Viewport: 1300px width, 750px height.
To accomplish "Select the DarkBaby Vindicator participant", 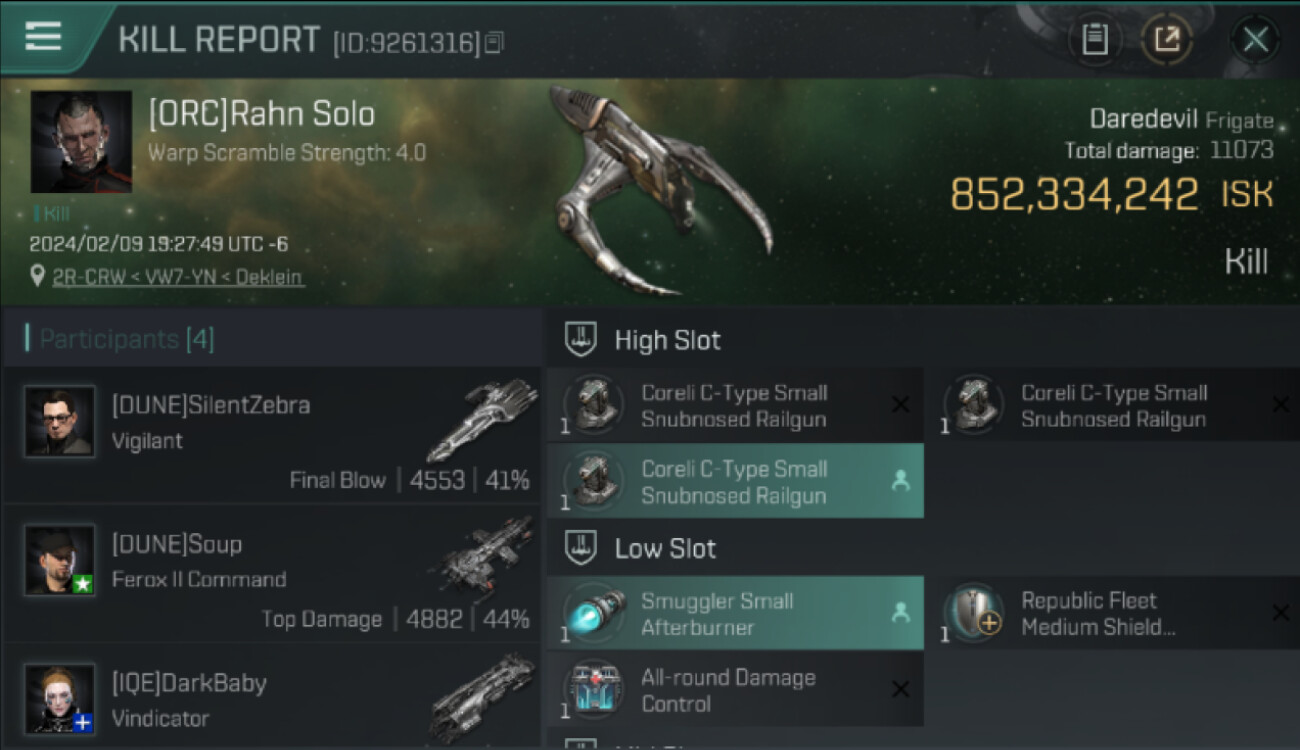I will point(272,698).
